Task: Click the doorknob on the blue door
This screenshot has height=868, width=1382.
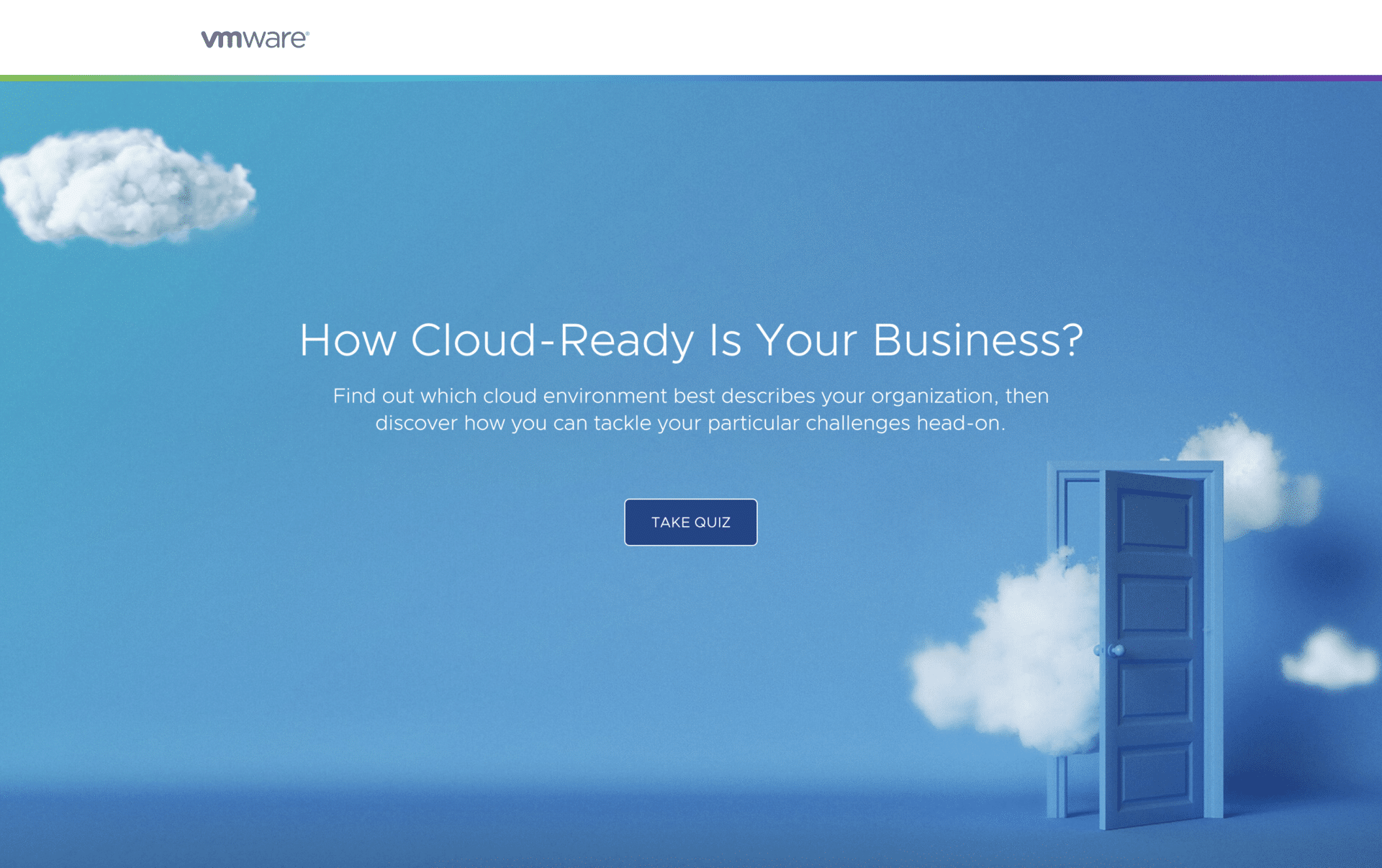Action: click(x=1117, y=650)
